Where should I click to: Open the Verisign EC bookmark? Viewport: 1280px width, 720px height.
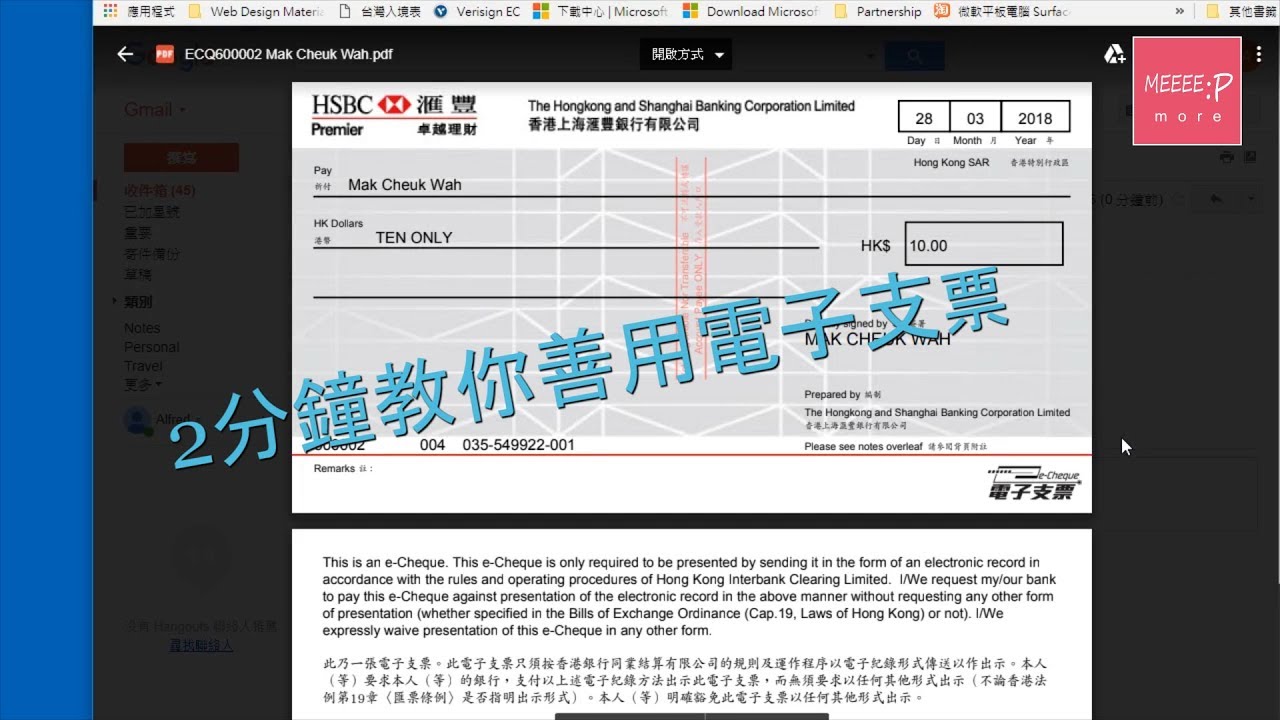point(477,12)
